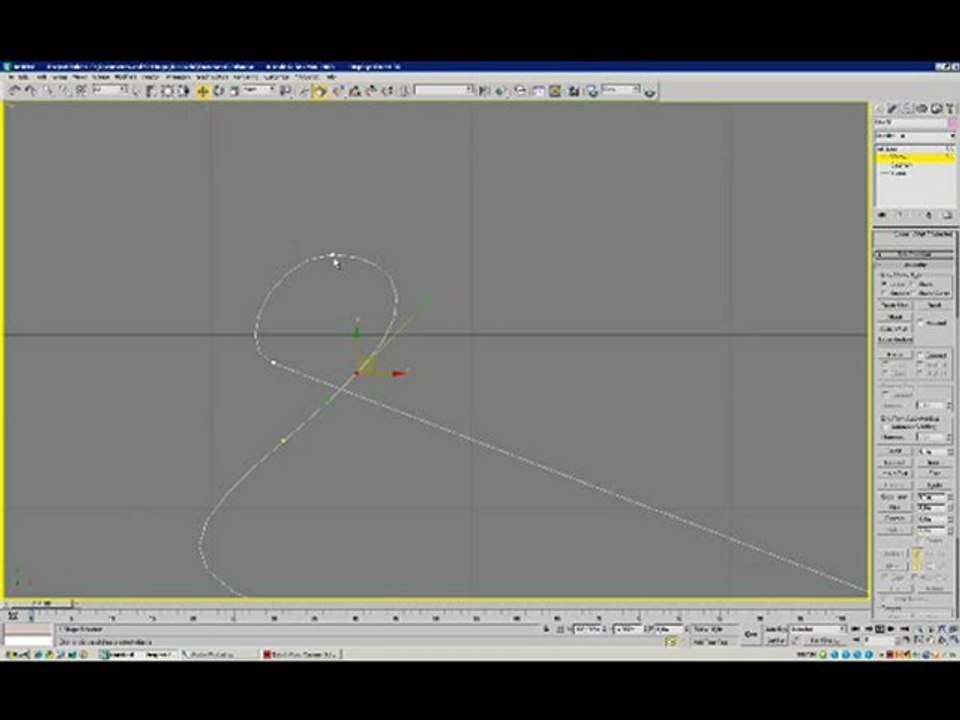Screen dimensions: 960x720
Task: Click the Pan viewport navigation icon
Action: (x=932, y=640)
